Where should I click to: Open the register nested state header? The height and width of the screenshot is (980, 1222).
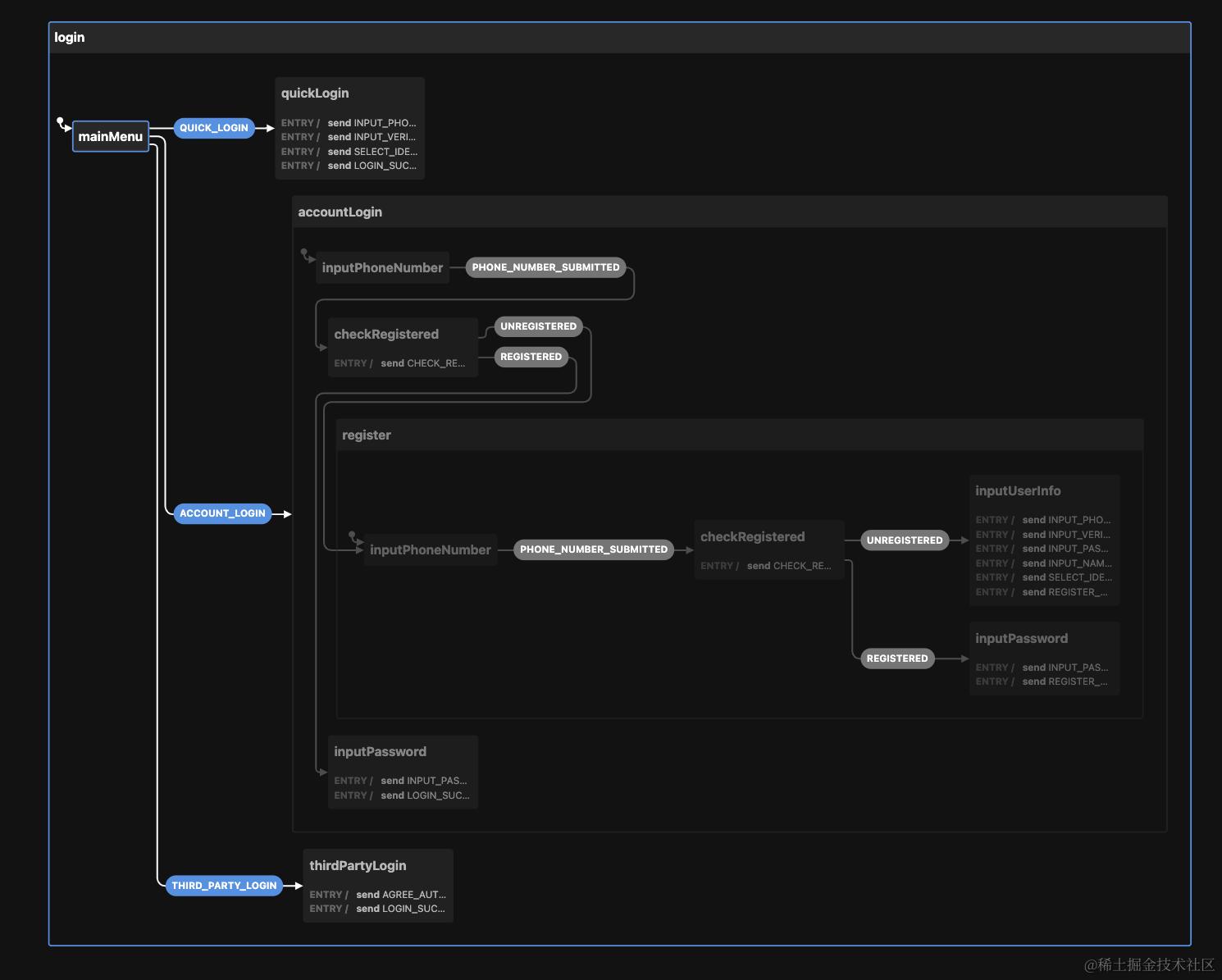740,435
